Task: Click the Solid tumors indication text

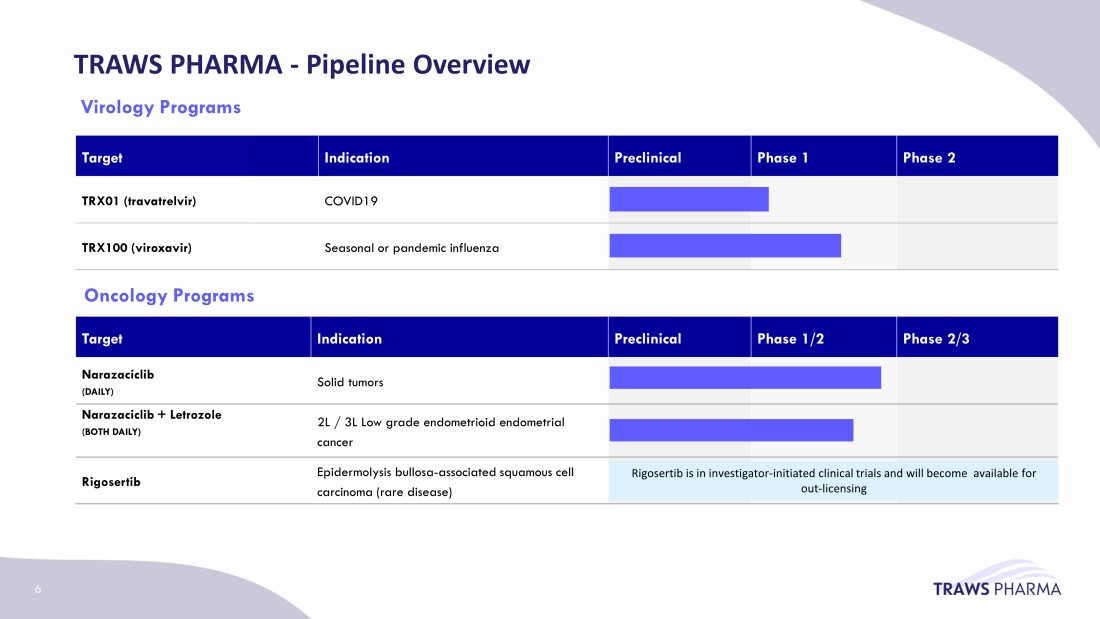Action: tap(350, 382)
